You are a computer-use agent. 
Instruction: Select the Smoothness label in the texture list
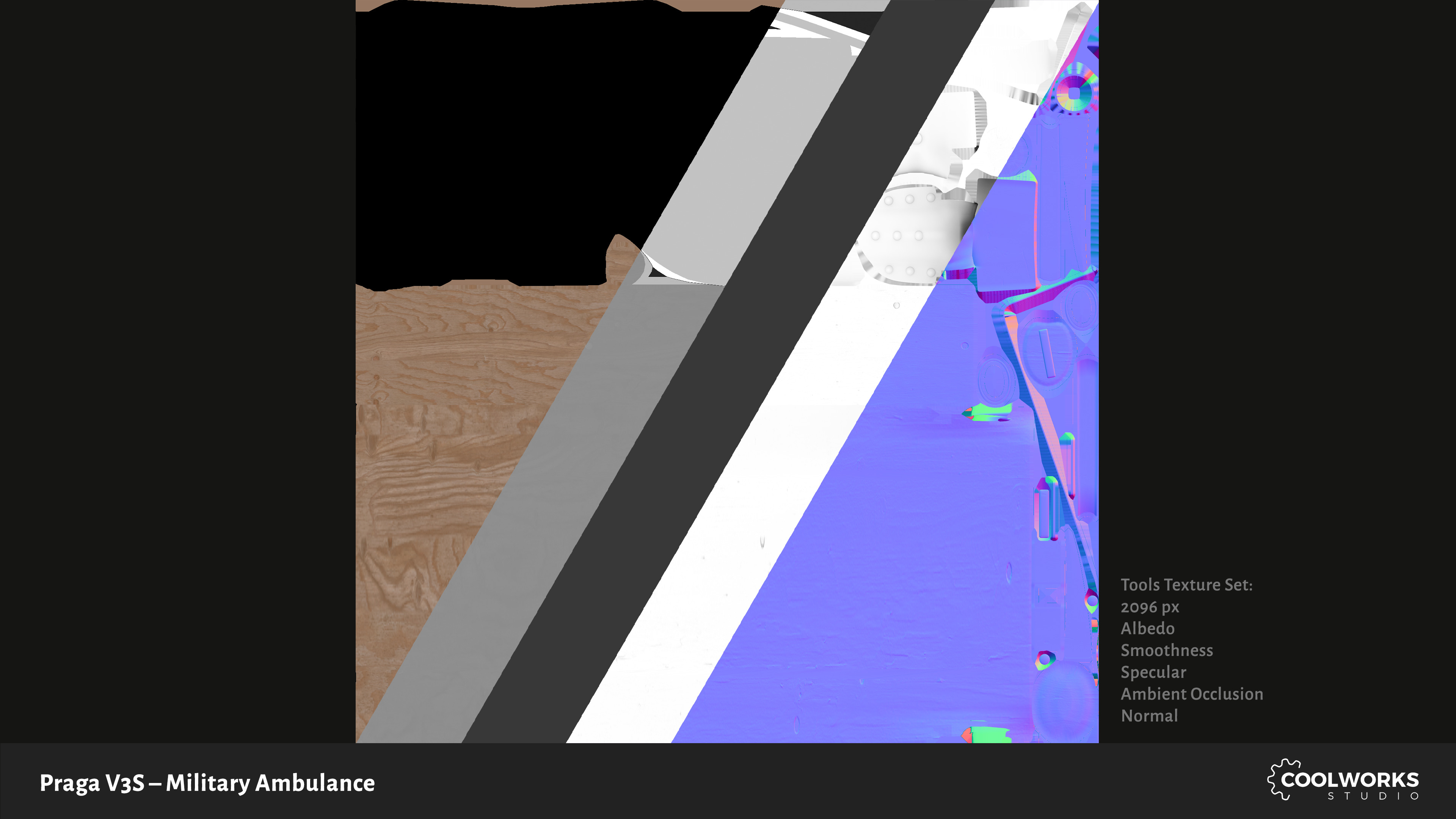coord(1167,651)
